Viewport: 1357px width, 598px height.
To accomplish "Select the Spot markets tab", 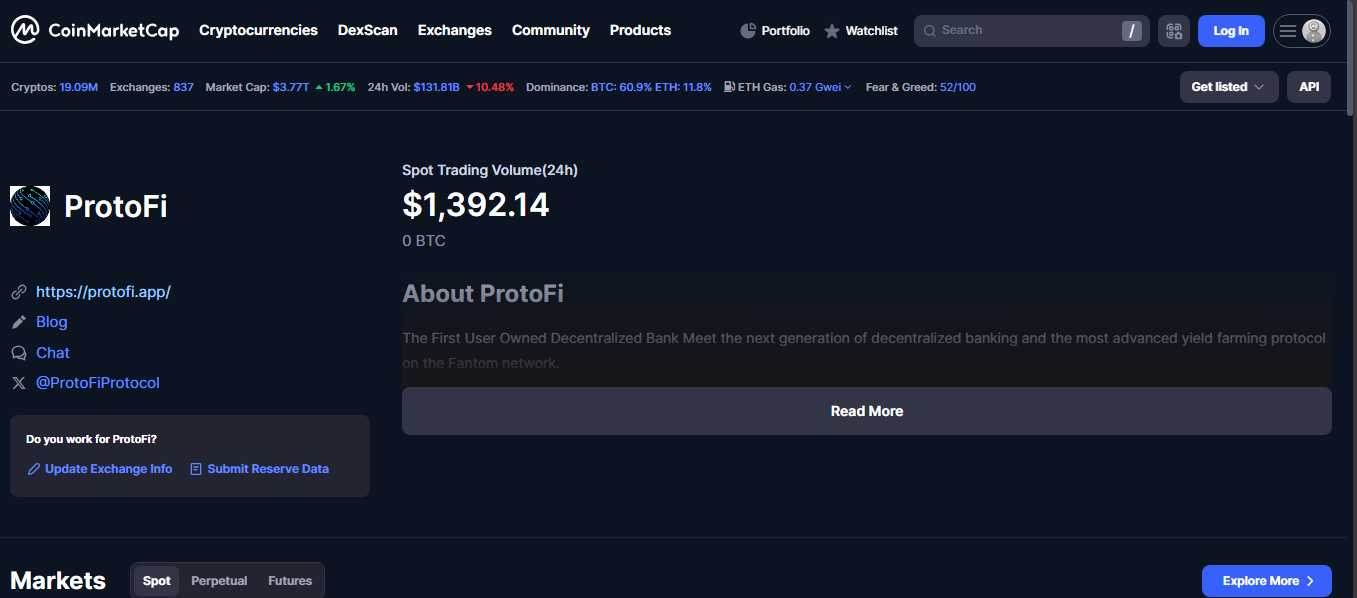I will (156, 581).
